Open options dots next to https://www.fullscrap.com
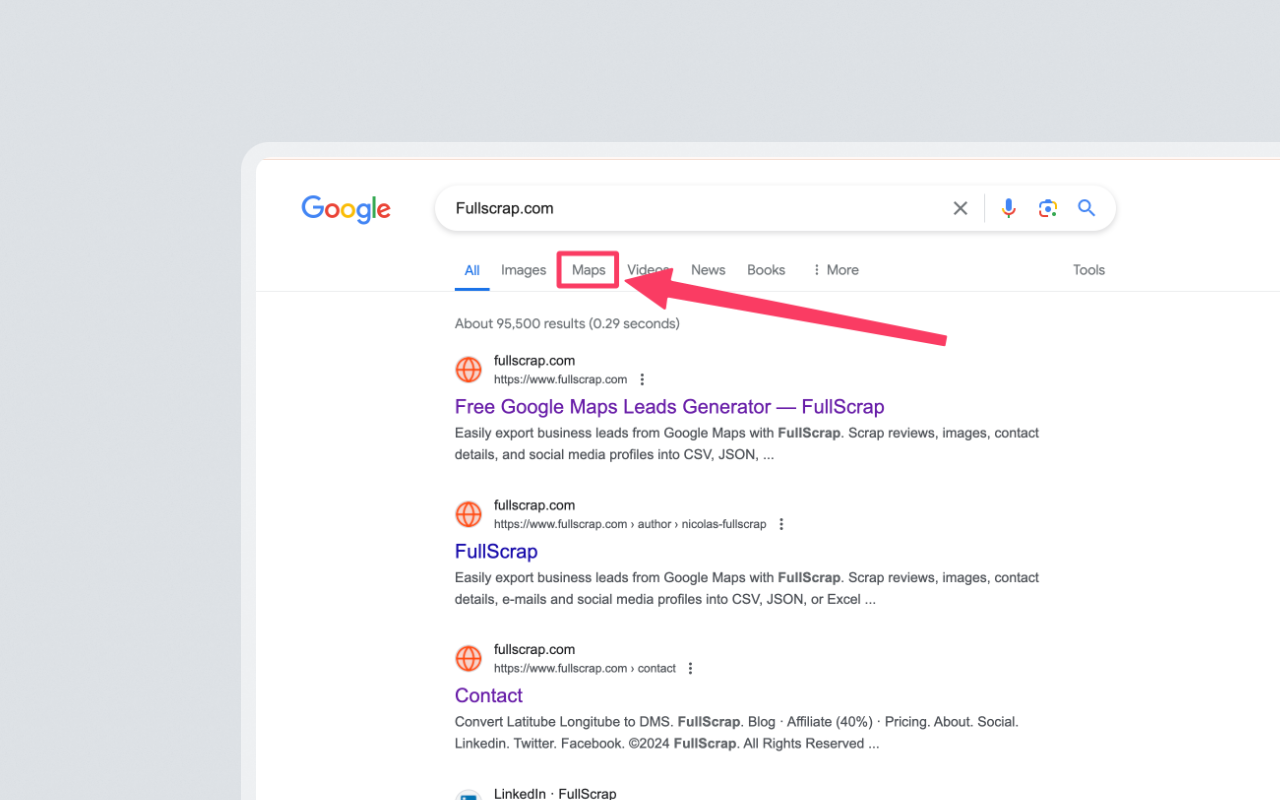Image resolution: width=1280 pixels, height=800 pixels. (x=642, y=380)
